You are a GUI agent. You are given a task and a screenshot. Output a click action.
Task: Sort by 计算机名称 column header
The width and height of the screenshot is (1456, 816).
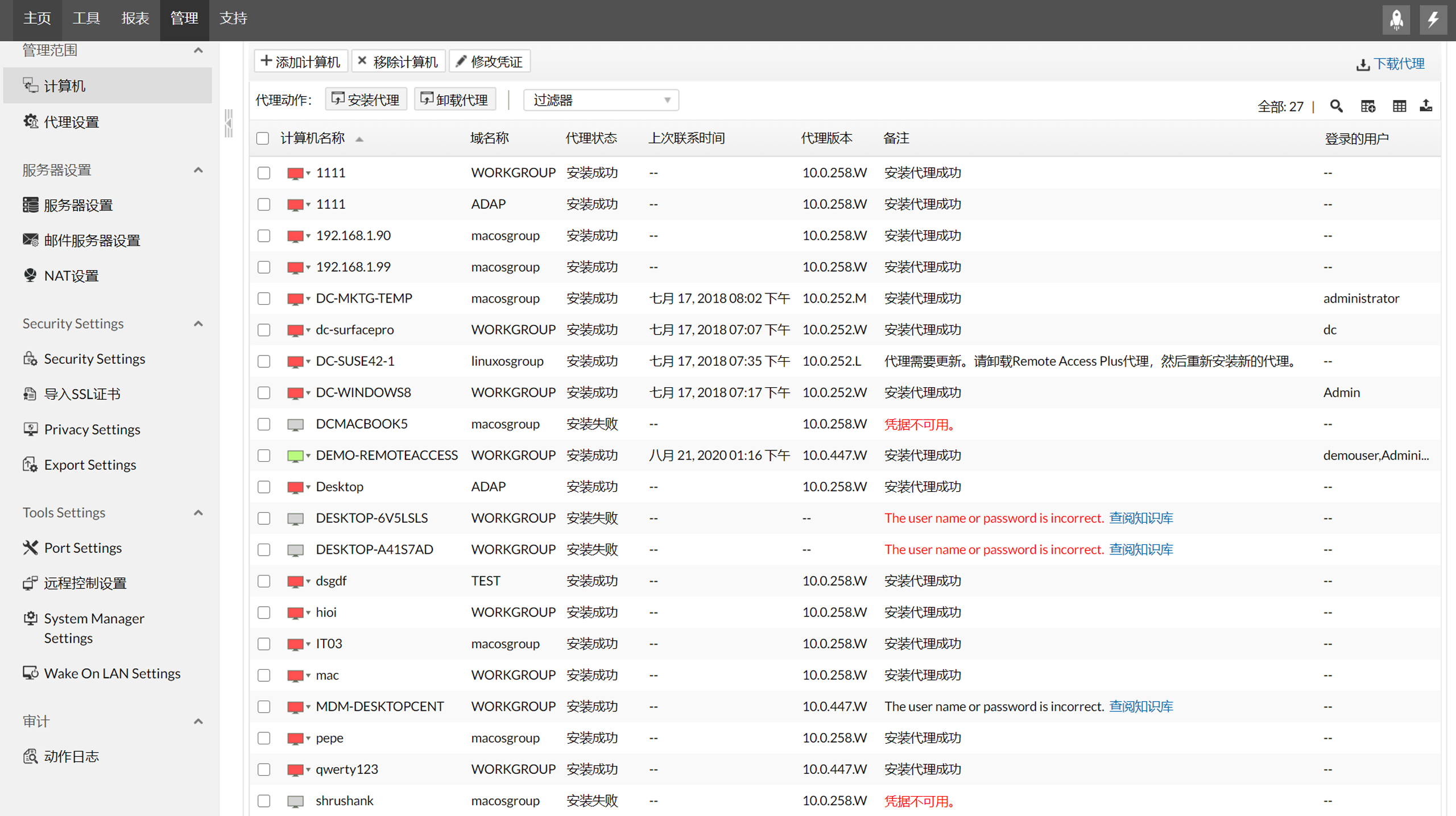click(x=313, y=139)
